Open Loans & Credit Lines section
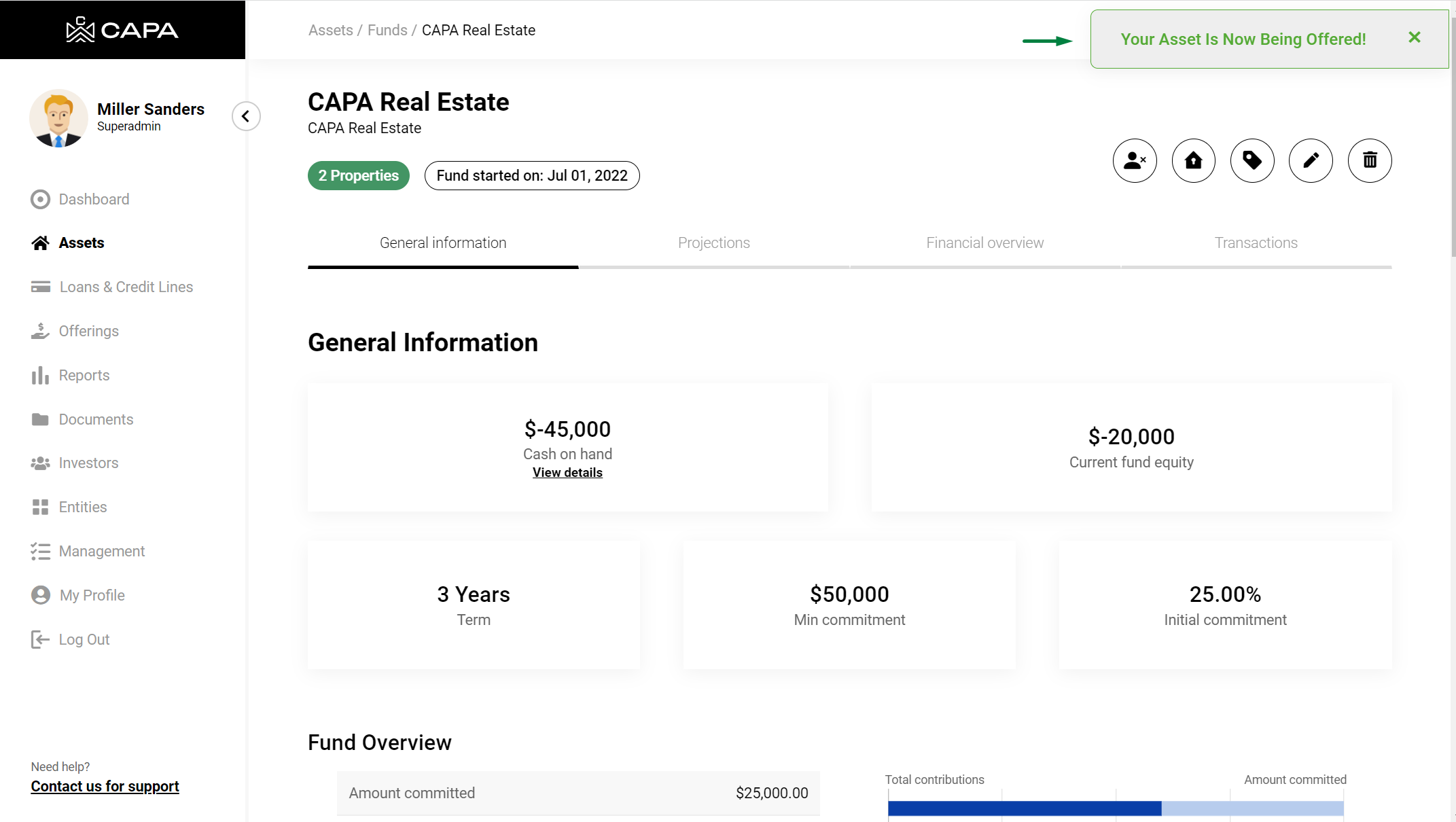Image resolution: width=1456 pixels, height=822 pixels. [126, 287]
